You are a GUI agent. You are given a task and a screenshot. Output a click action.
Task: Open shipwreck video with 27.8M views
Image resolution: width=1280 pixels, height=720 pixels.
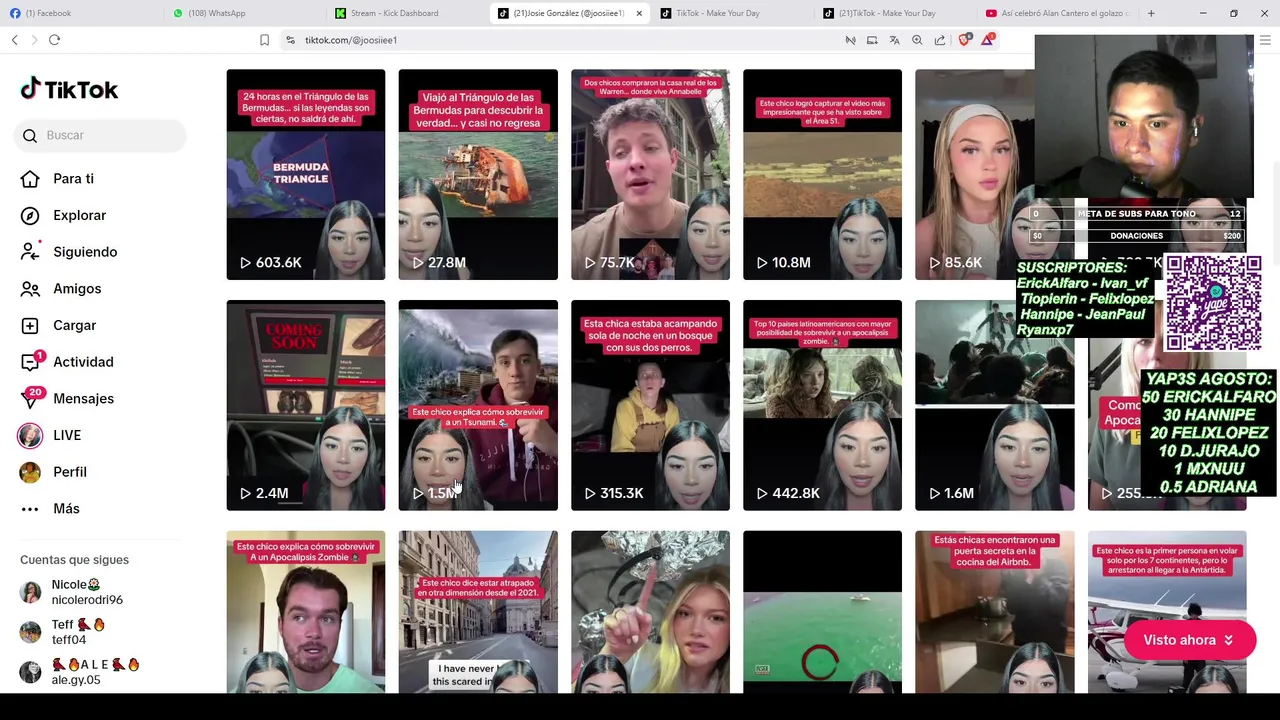click(x=478, y=174)
